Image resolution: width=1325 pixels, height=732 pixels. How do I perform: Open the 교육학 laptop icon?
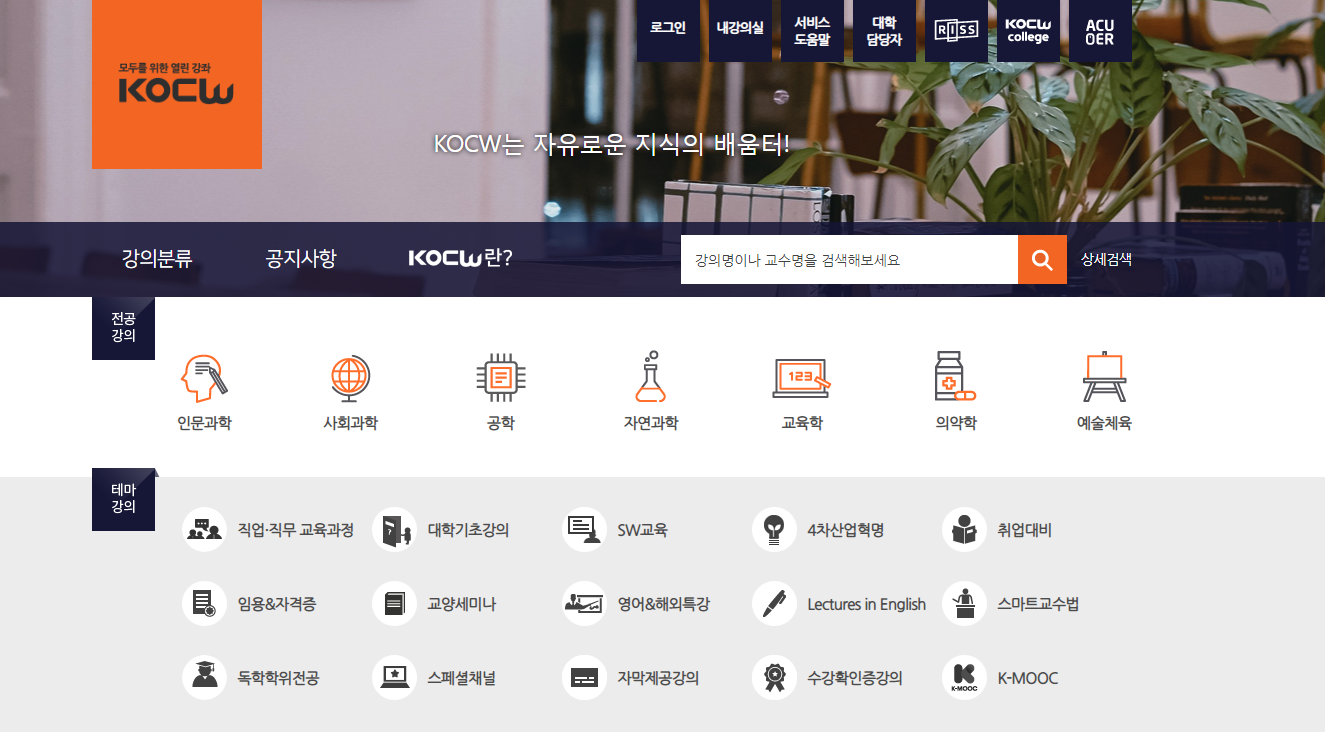(802, 378)
